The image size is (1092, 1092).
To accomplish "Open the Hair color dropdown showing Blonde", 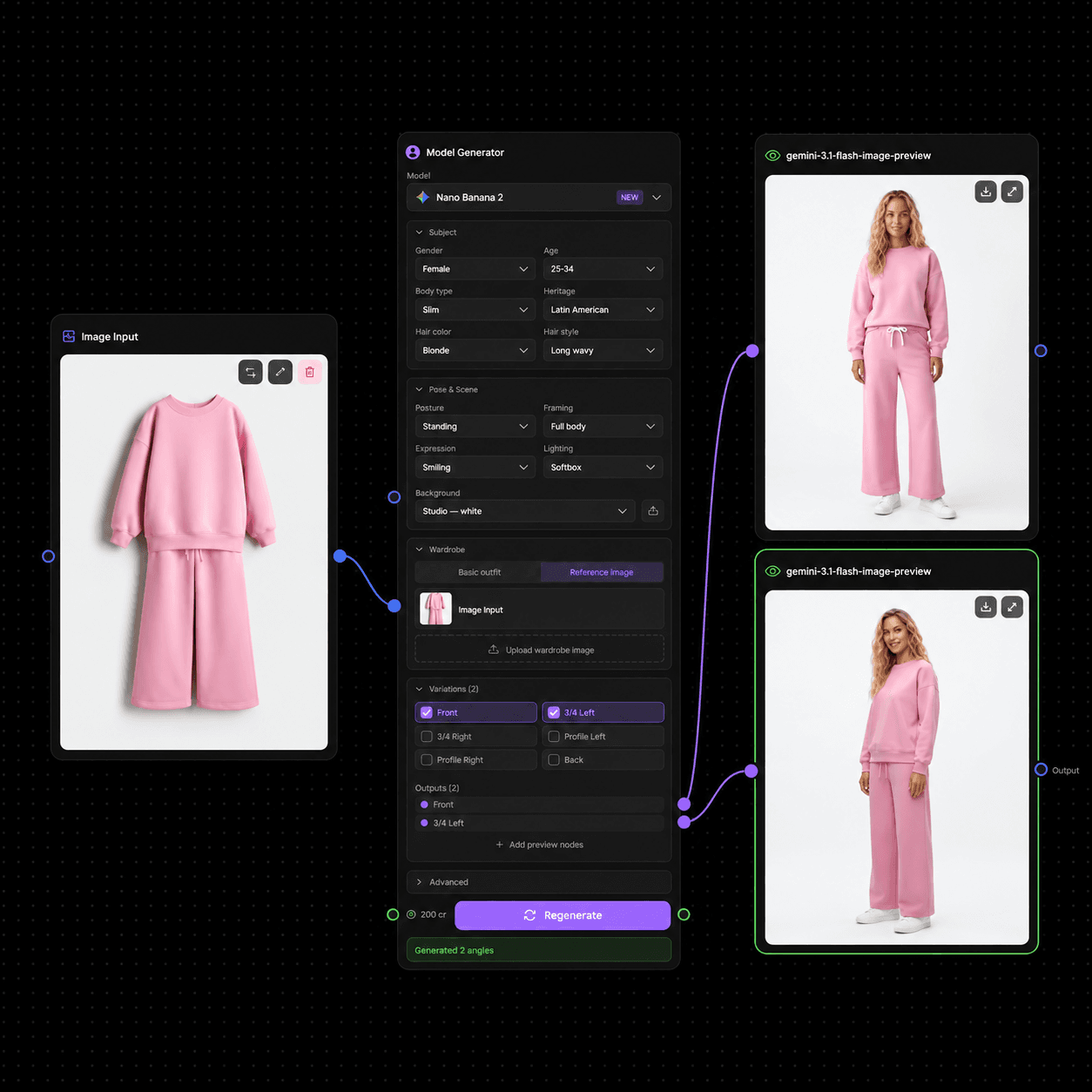I will pos(475,351).
